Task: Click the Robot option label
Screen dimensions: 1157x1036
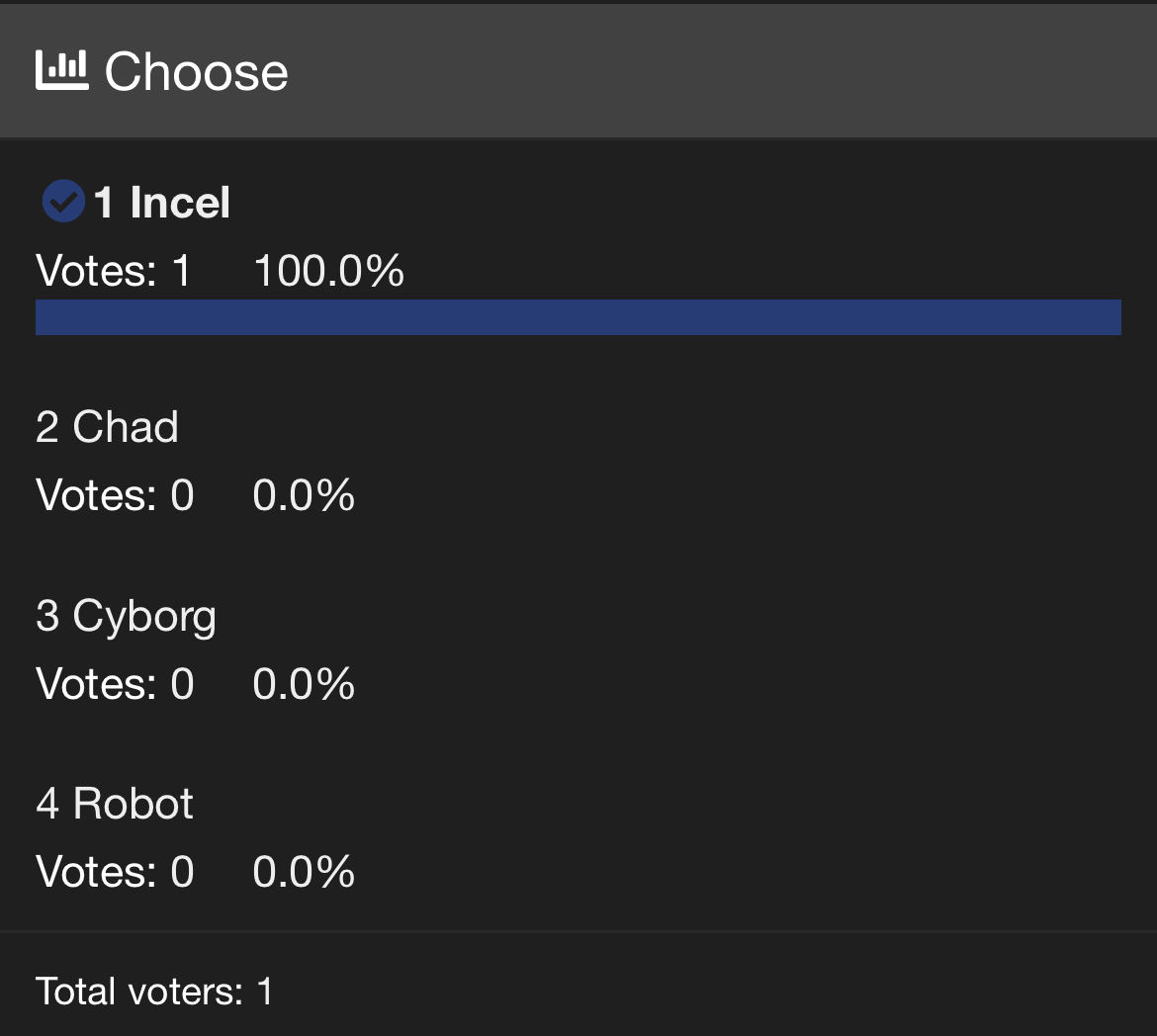Action: pyautogui.click(x=133, y=804)
